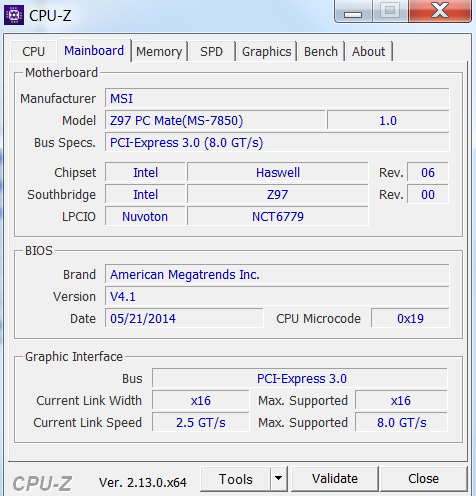Switch to the CPU tab

point(34,51)
